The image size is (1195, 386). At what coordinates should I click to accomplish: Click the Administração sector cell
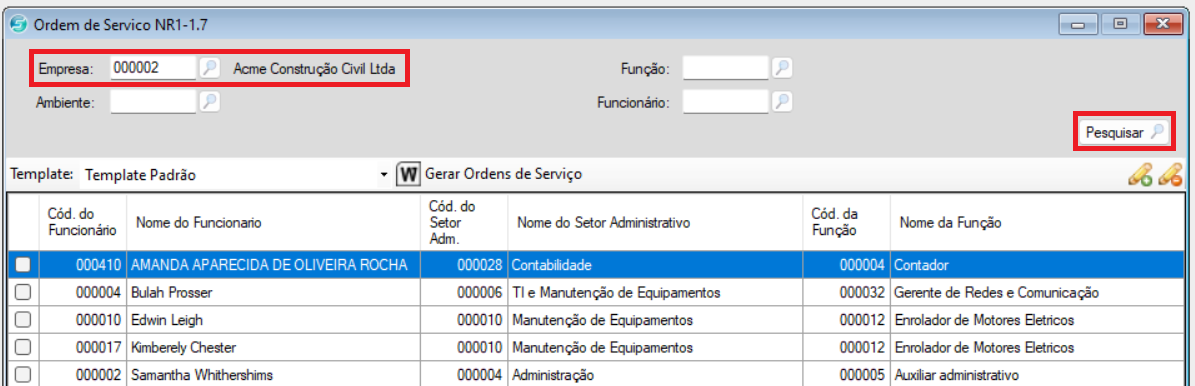(655, 375)
